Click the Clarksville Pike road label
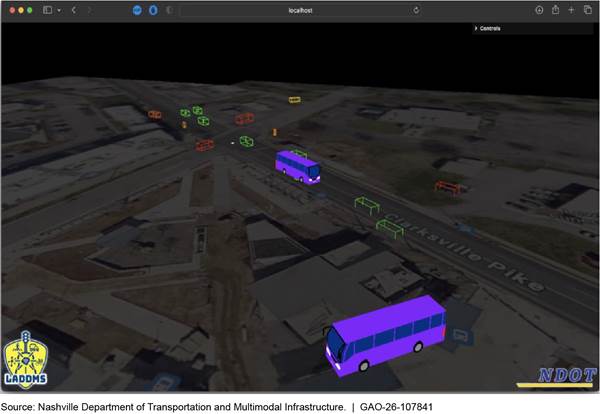 (463, 250)
